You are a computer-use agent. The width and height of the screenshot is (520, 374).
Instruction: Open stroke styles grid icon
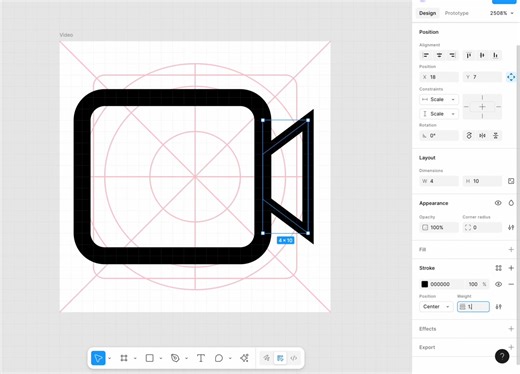coord(498,268)
